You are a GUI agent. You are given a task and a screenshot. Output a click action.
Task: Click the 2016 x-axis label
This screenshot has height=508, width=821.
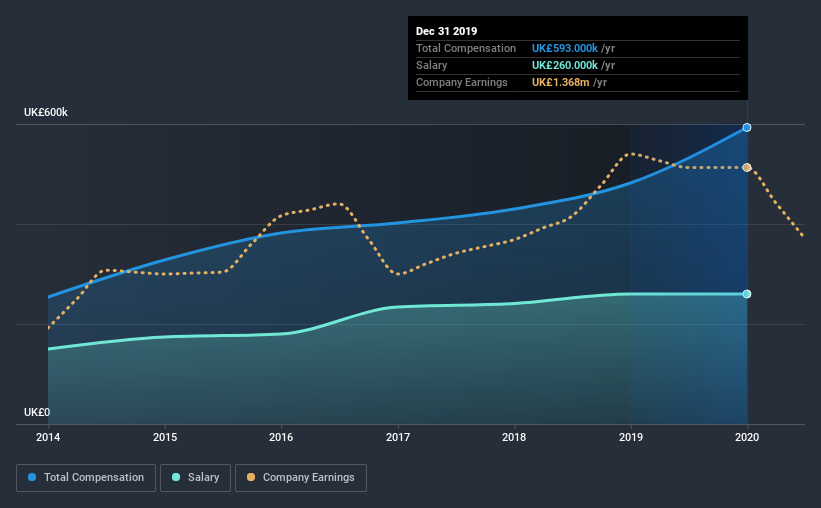pyautogui.click(x=281, y=437)
